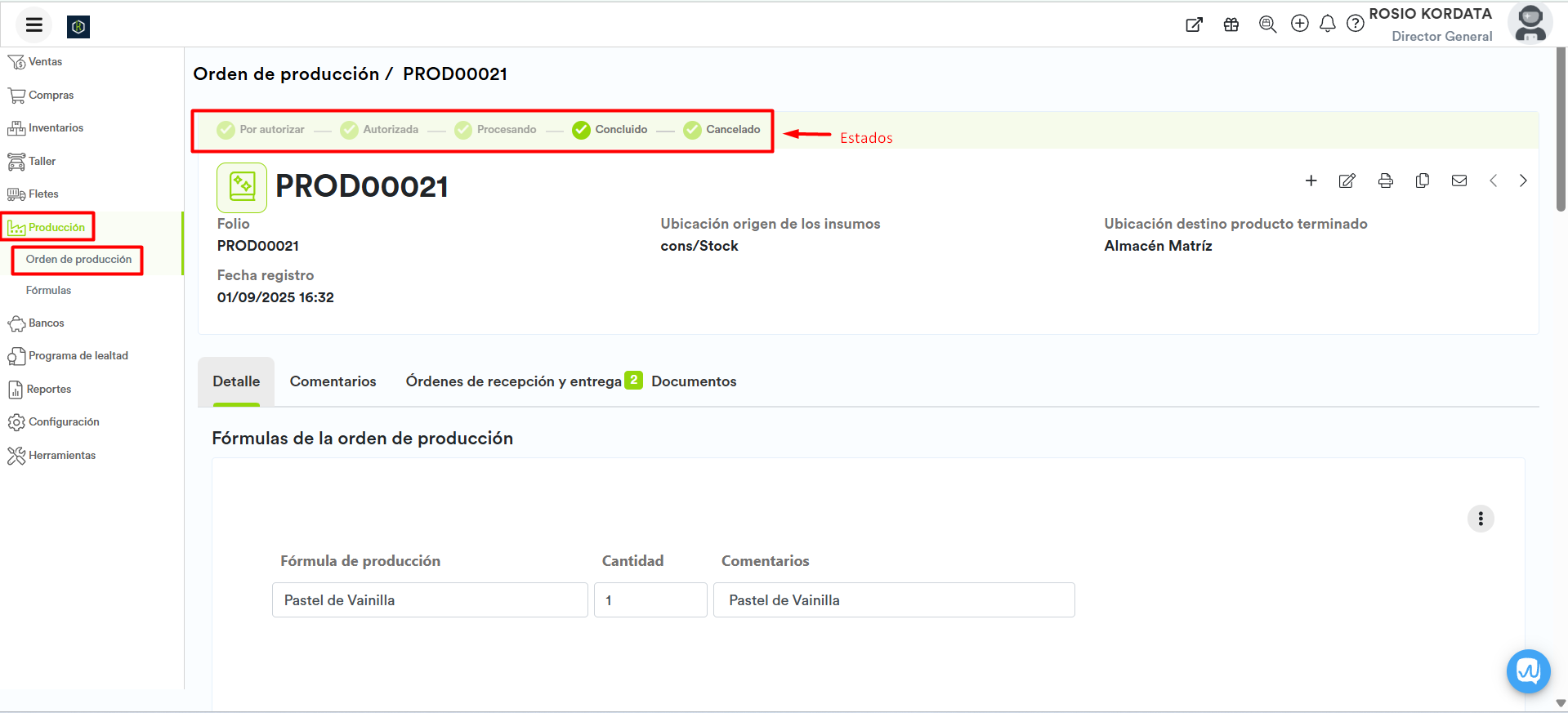The width and height of the screenshot is (1568, 713).
Task: Duplicate the production order
Action: click(x=1423, y=180)
